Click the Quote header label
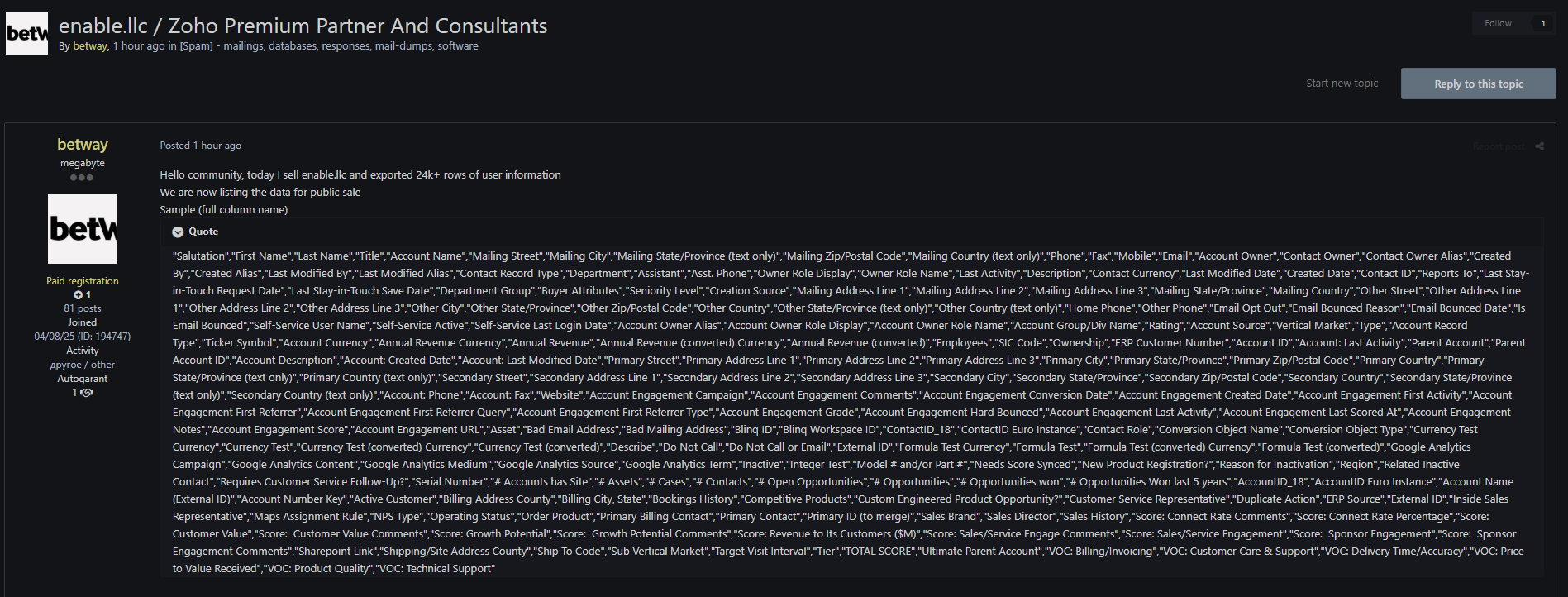The width and height of the screenshot is (1568, 597). 203,232
